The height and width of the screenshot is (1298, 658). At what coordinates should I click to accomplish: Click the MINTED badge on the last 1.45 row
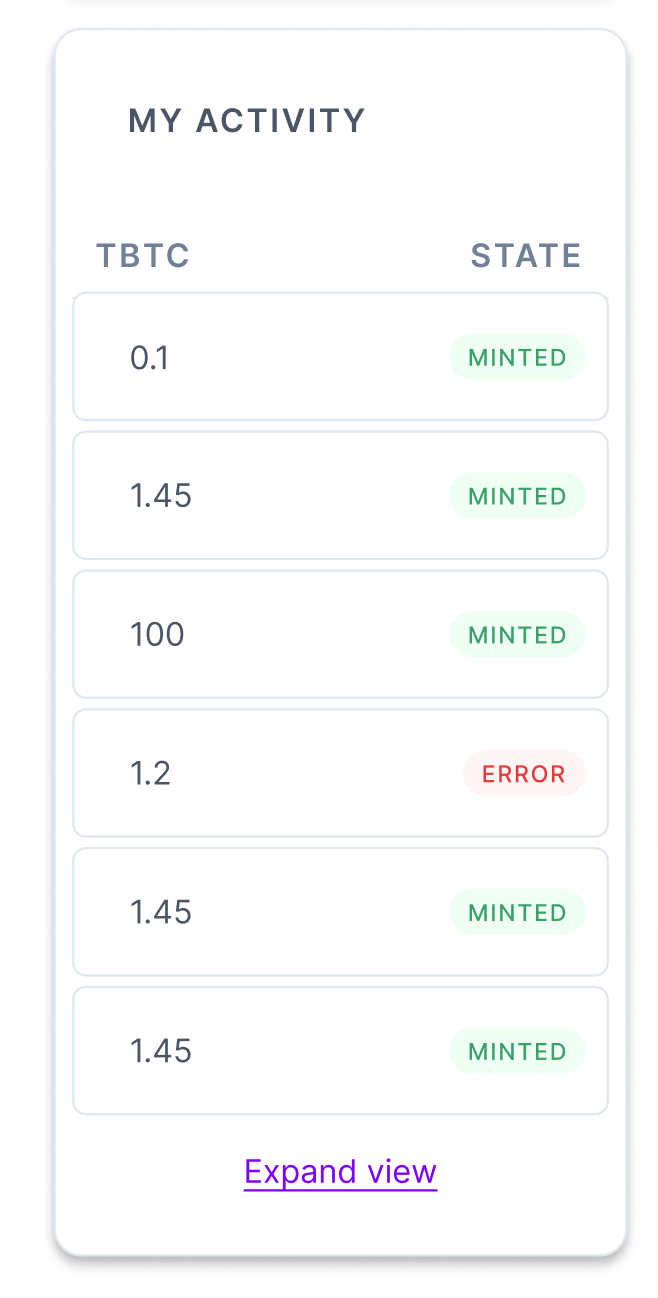point(517,1050)
